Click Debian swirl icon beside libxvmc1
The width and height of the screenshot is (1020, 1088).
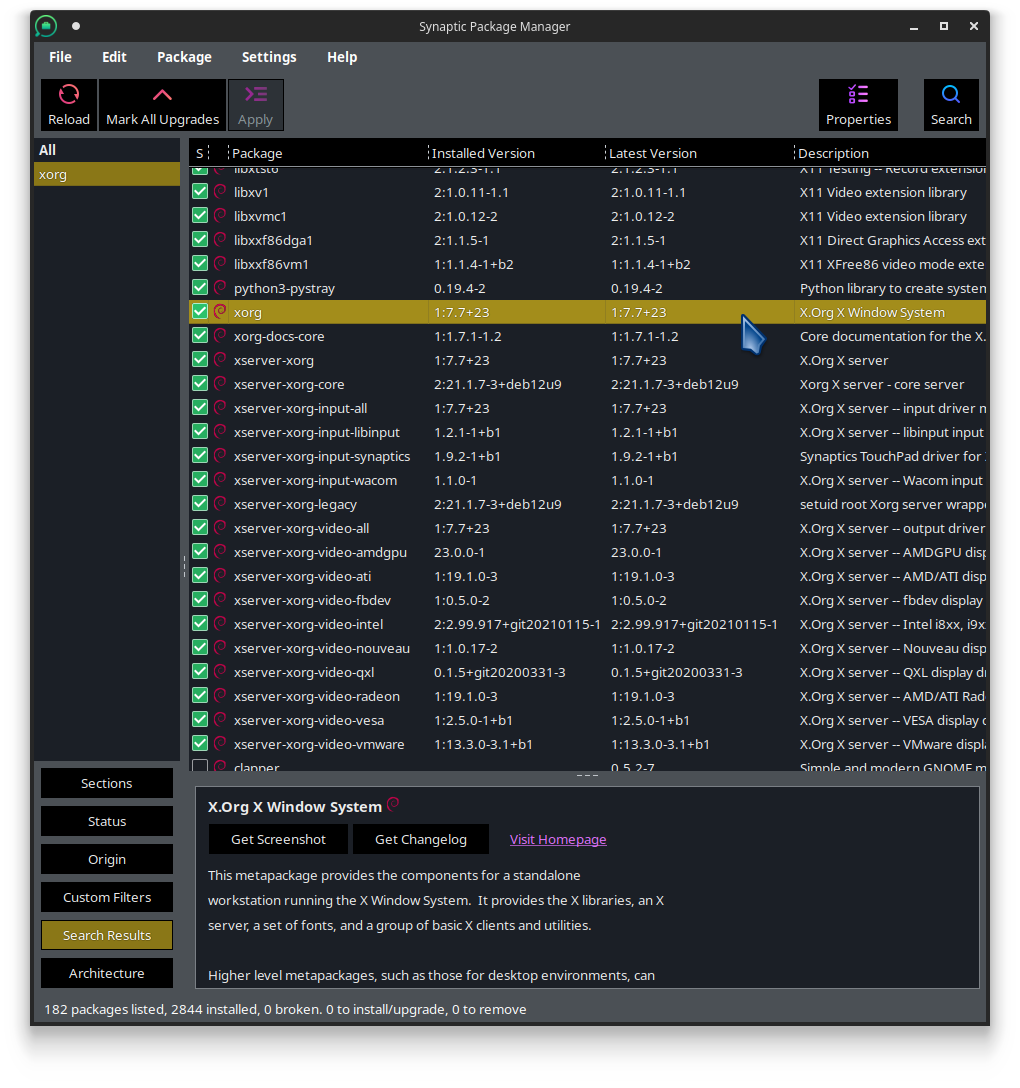point(220,216)
